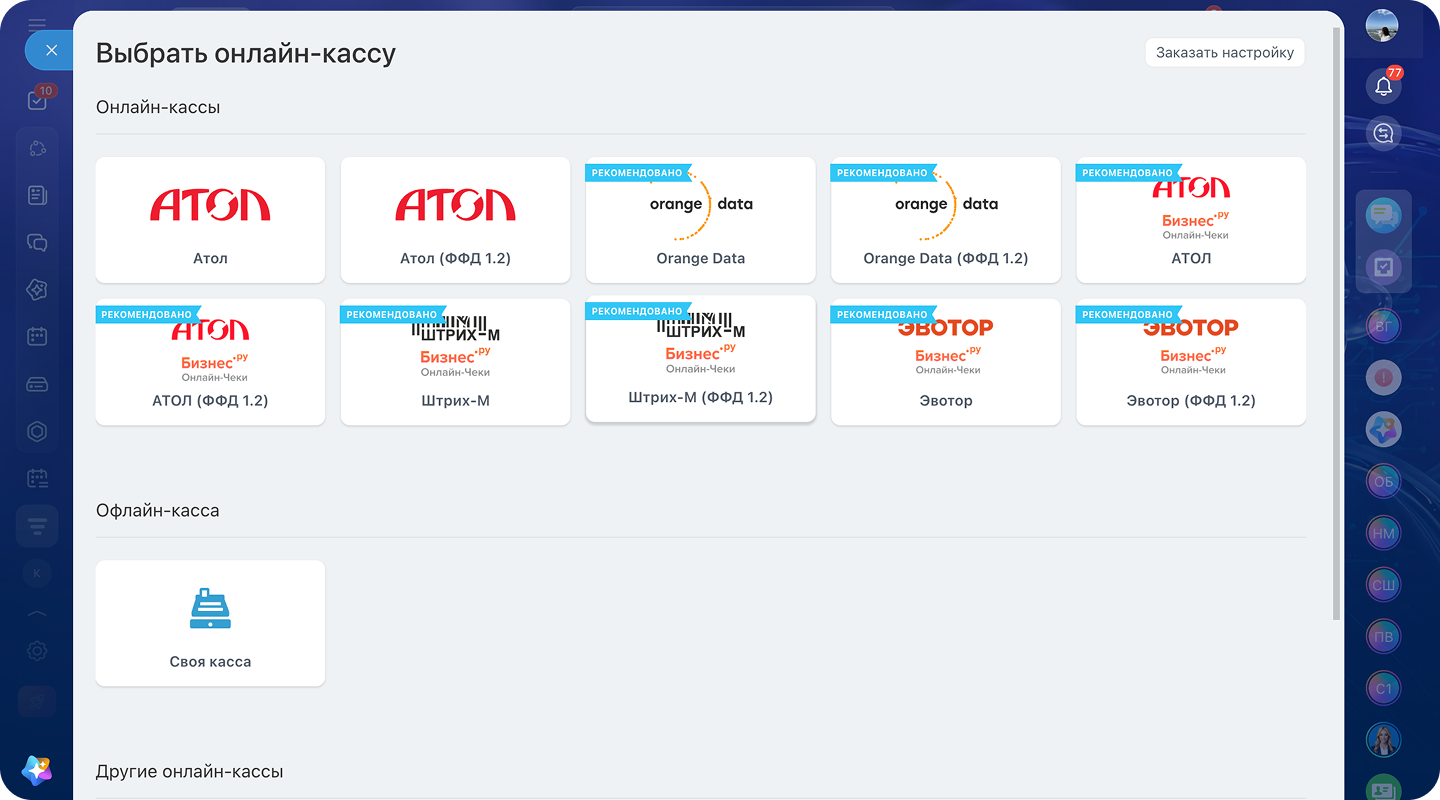Open the red exclamation mark chat

(1384, 378)
